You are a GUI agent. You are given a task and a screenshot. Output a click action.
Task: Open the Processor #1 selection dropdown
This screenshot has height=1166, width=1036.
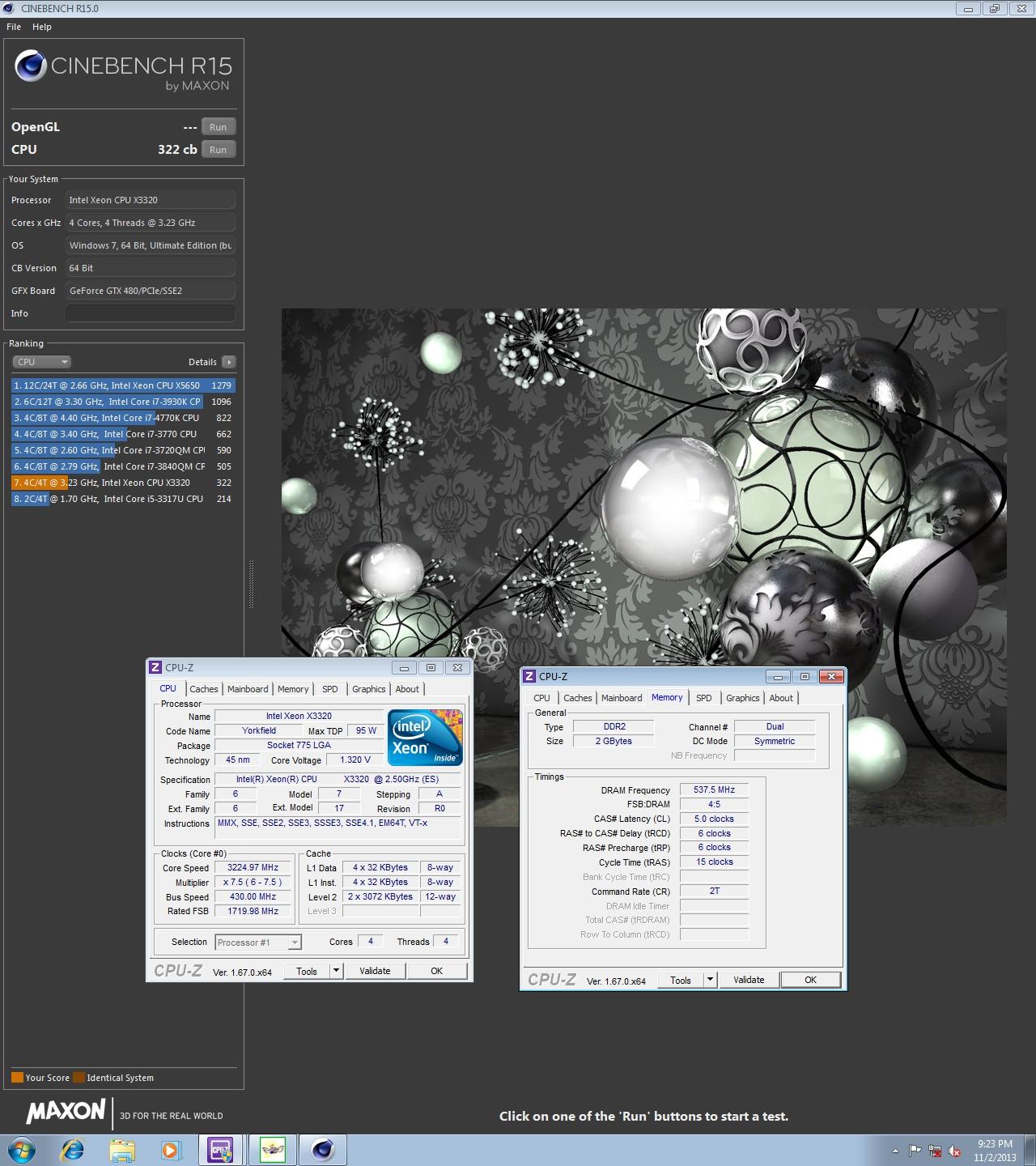pyautogui.click(x=258, y=943)
